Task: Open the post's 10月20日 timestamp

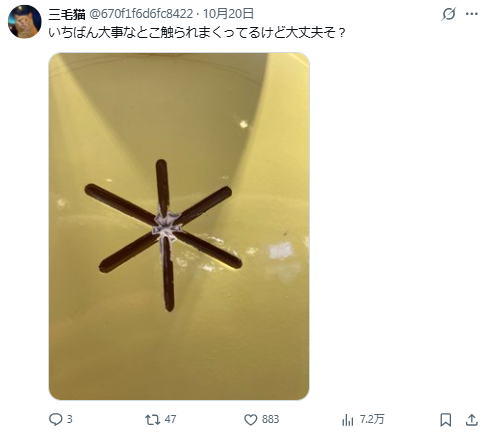Action: coord(228,14)
